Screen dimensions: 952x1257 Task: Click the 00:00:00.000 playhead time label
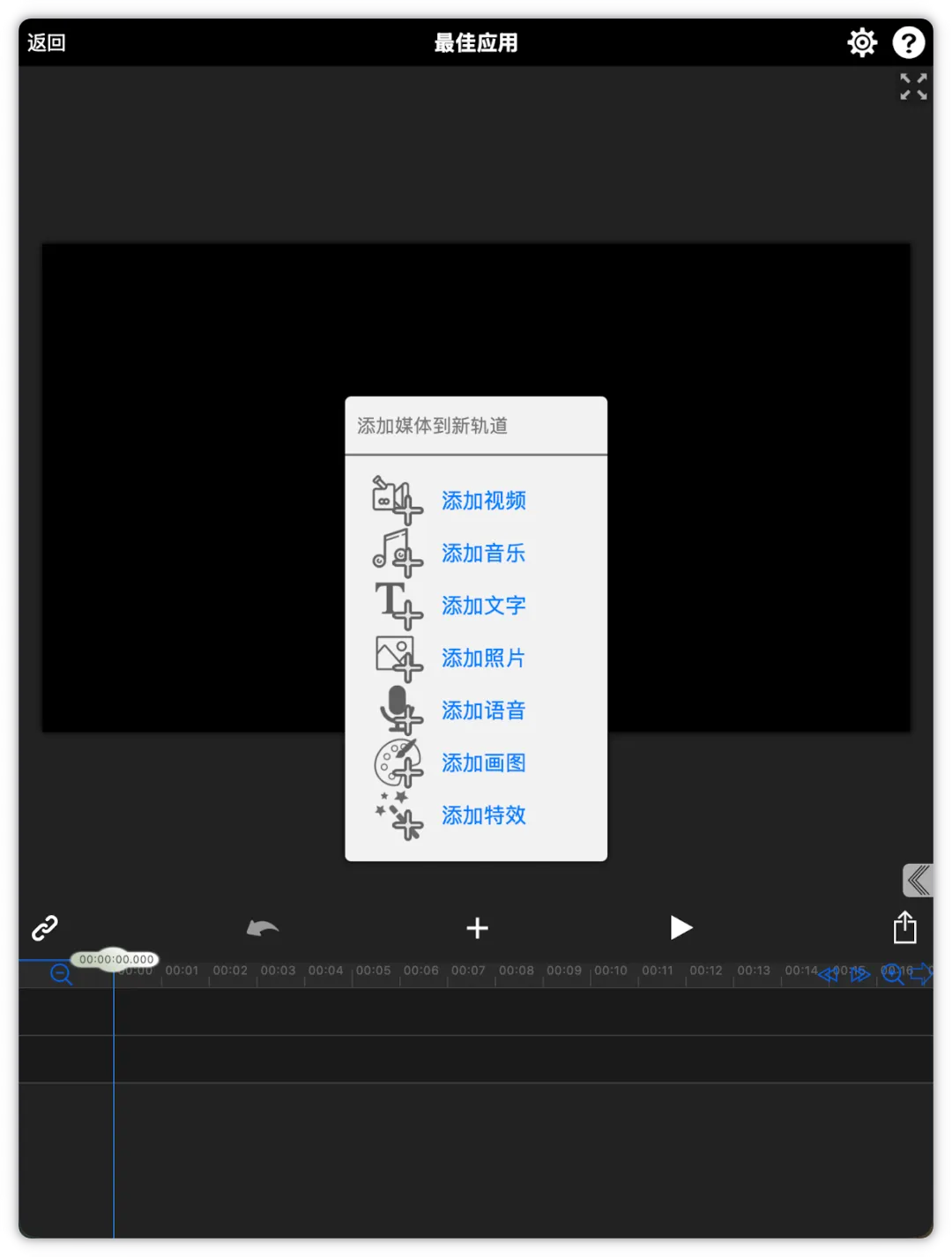[116, 959]
